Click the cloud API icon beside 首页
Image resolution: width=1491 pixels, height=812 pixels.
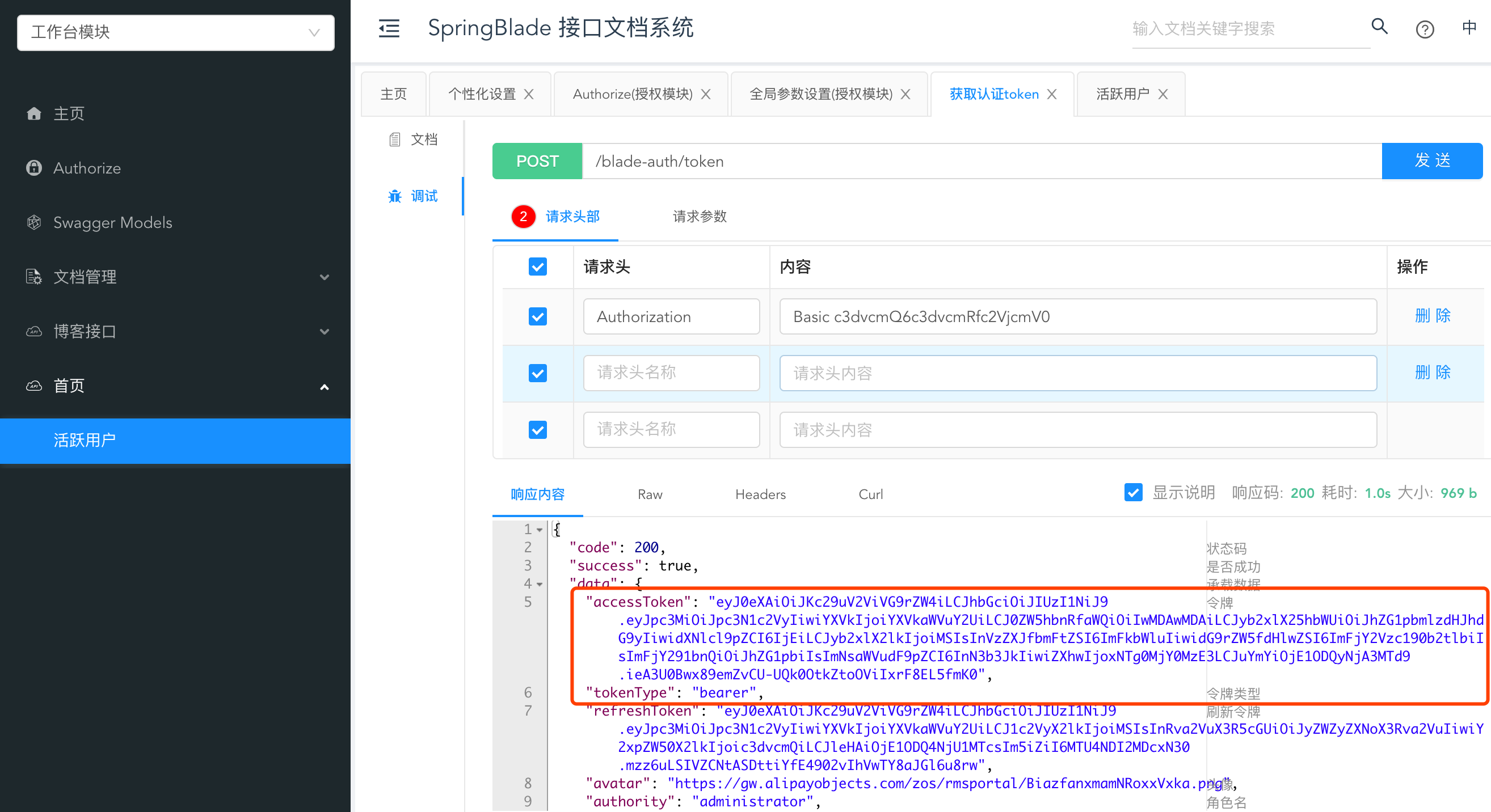click(34, 386)
